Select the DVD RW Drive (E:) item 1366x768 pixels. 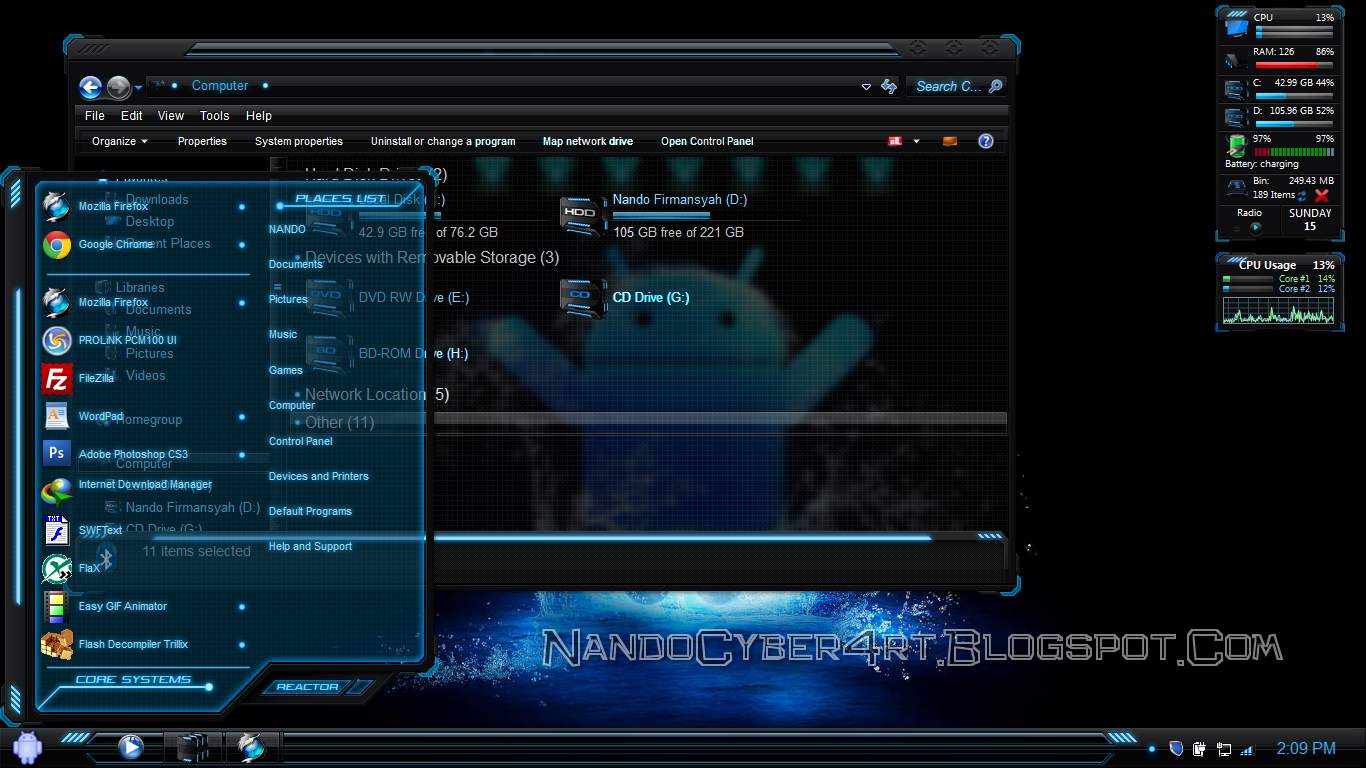tap(388, 297)
